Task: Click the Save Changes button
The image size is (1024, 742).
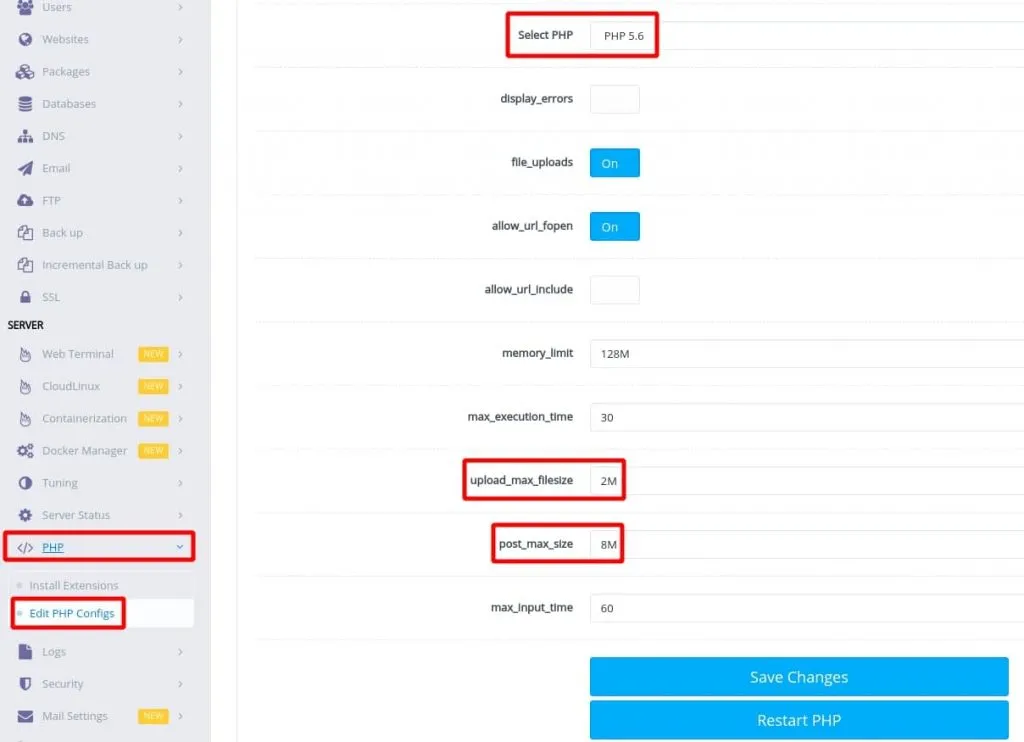Action: [798, 677]
